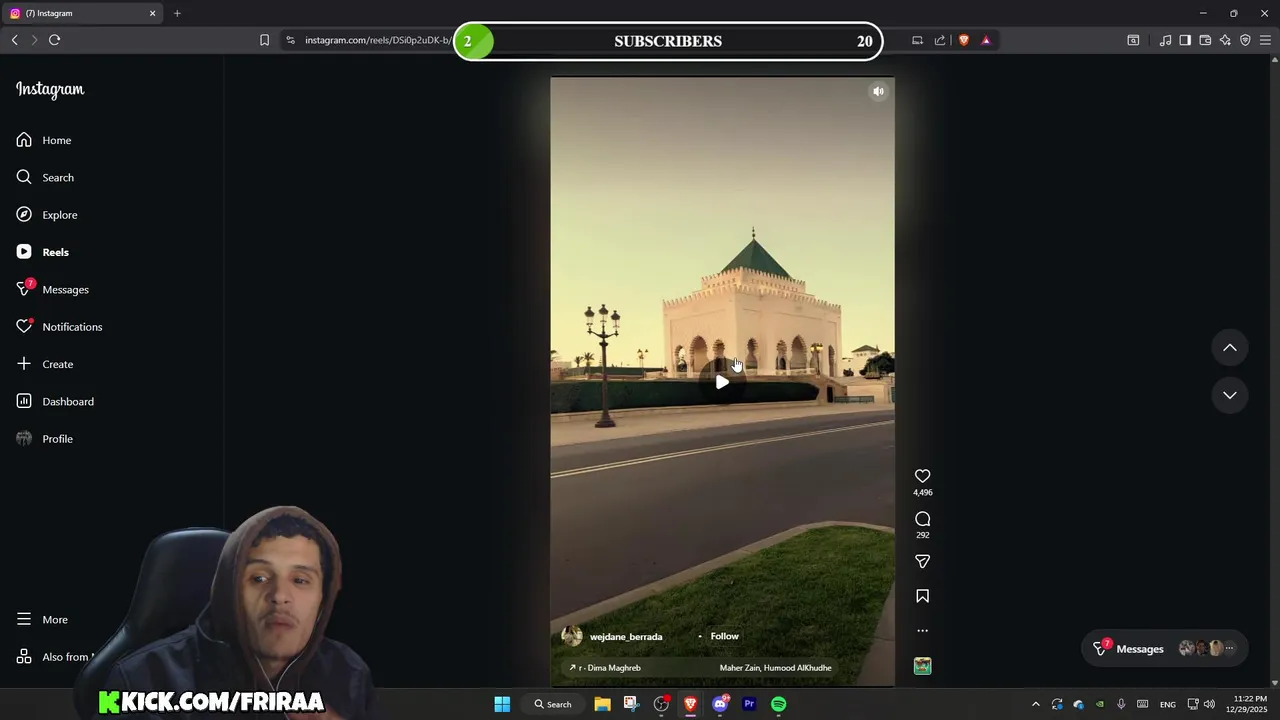The height and width of the screenshot is (720, 1280).
Task: Open the music note playlist icon
Action: pos(1165,40)
